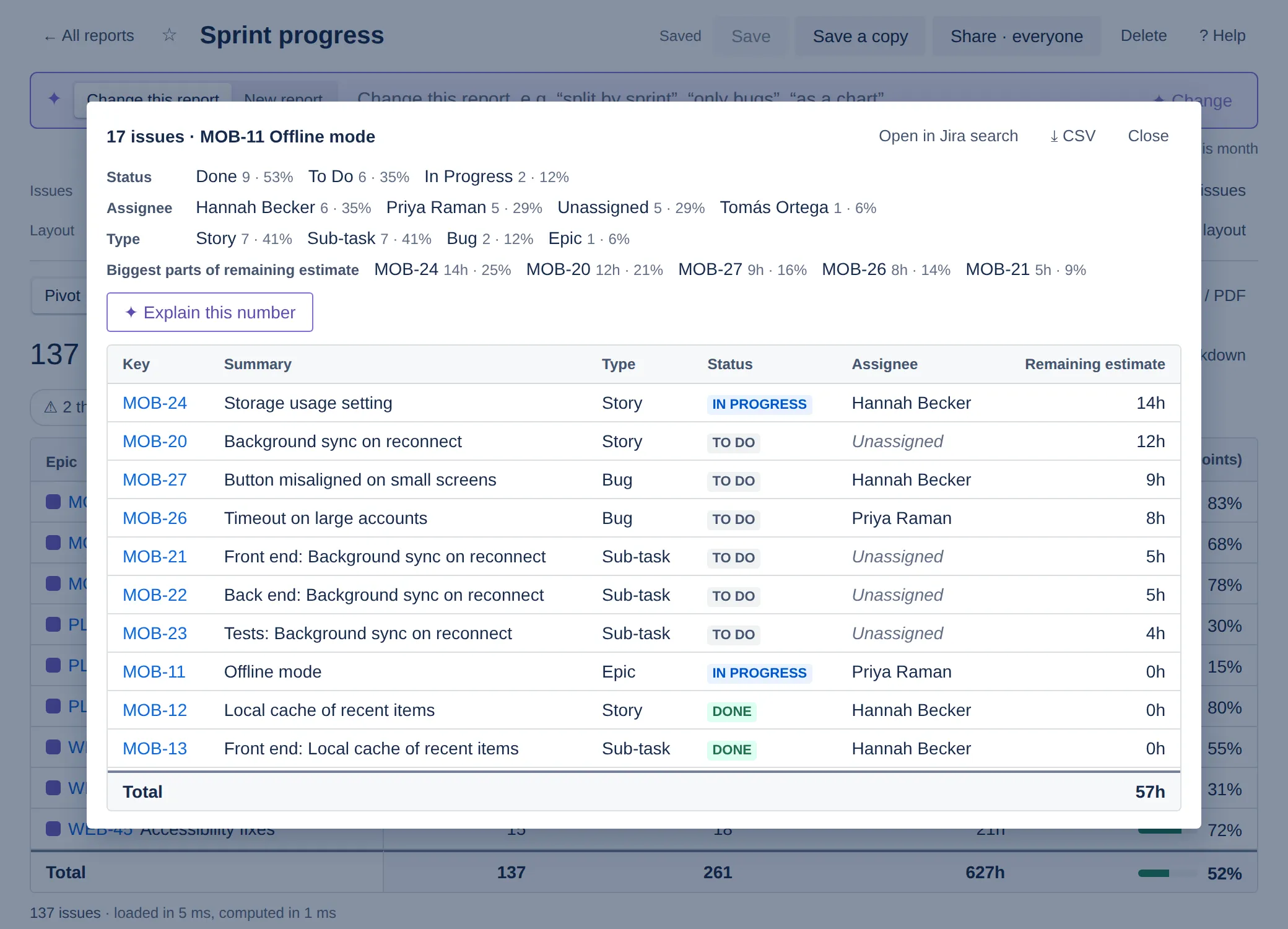Sort by Remaining estimate column header
The width and height of the screenshot is (1288, 929).
tap(1095, 364)
